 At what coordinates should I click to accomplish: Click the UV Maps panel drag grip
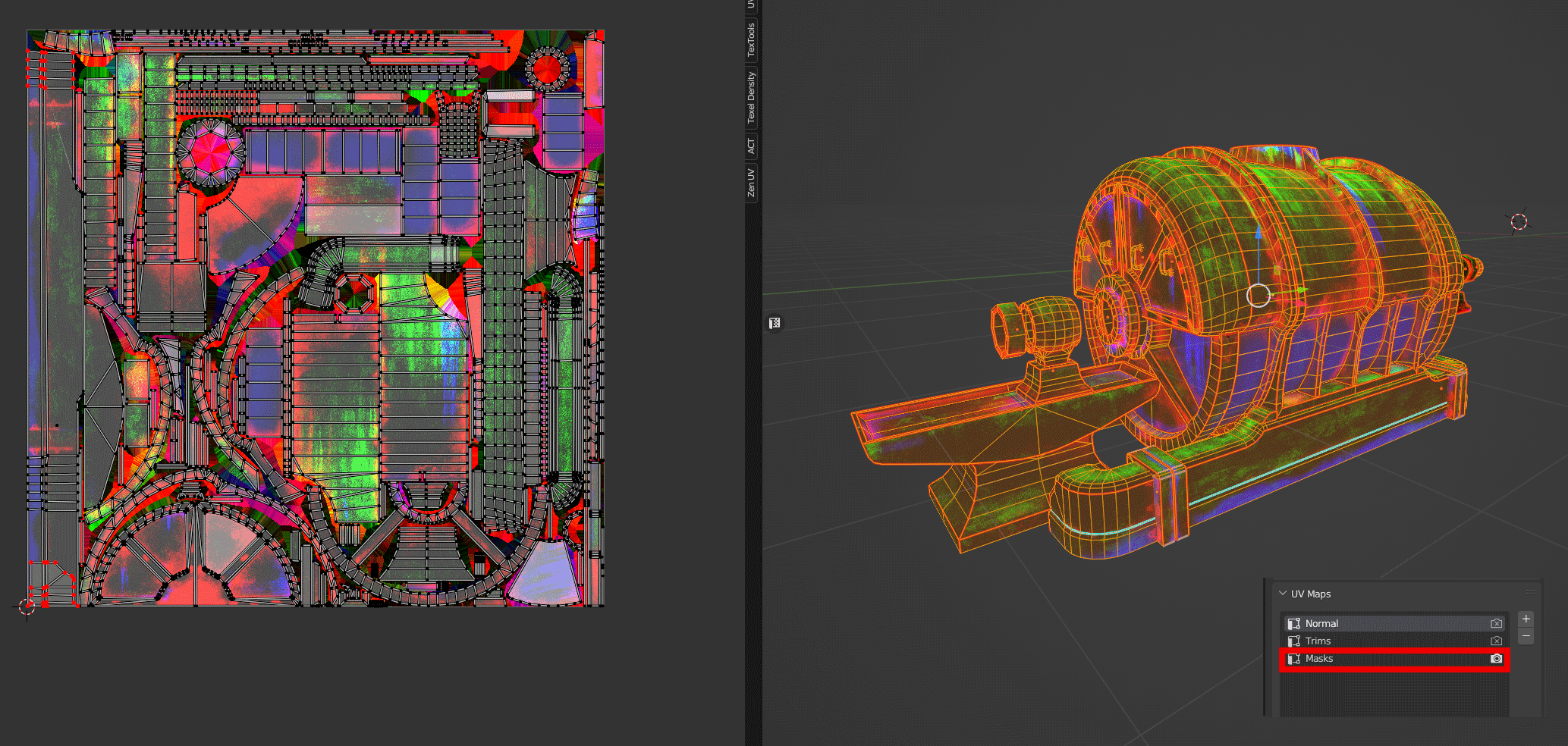coord(1530,593)
